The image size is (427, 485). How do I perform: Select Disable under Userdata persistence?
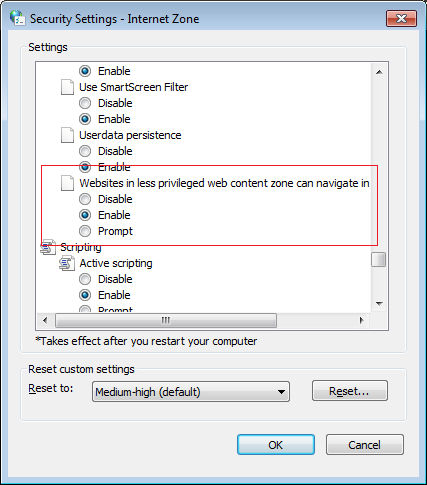point(85,151)
